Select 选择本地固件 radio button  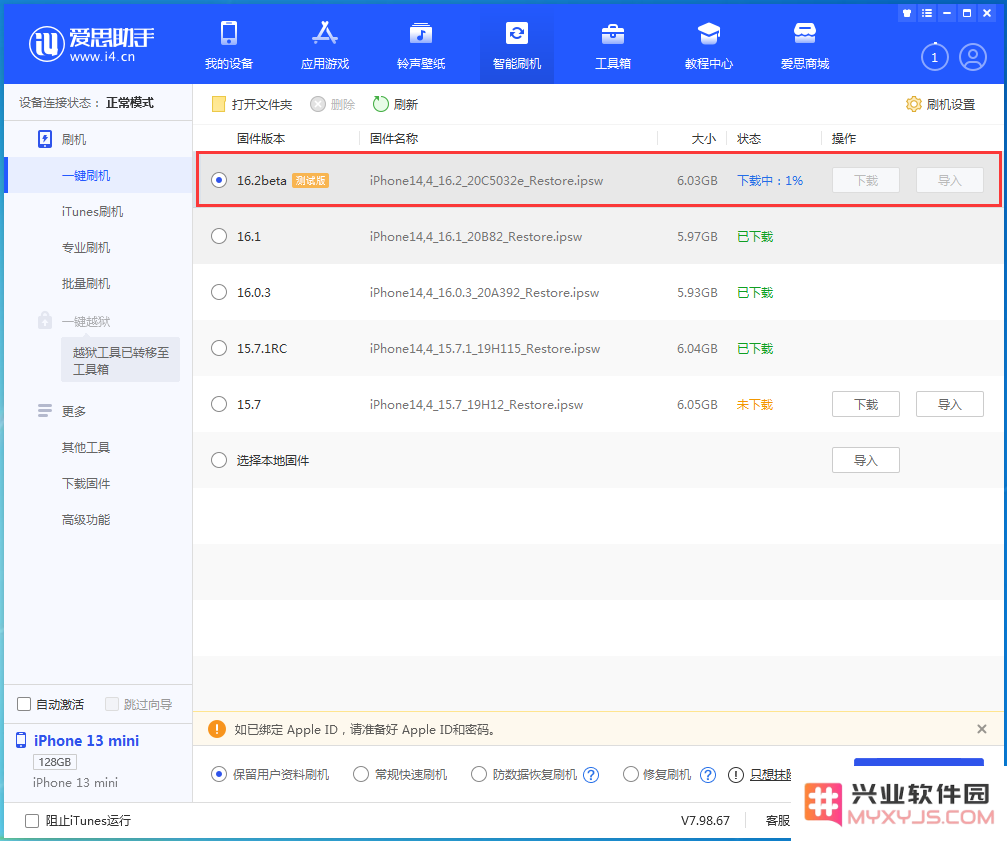(219, 460)
